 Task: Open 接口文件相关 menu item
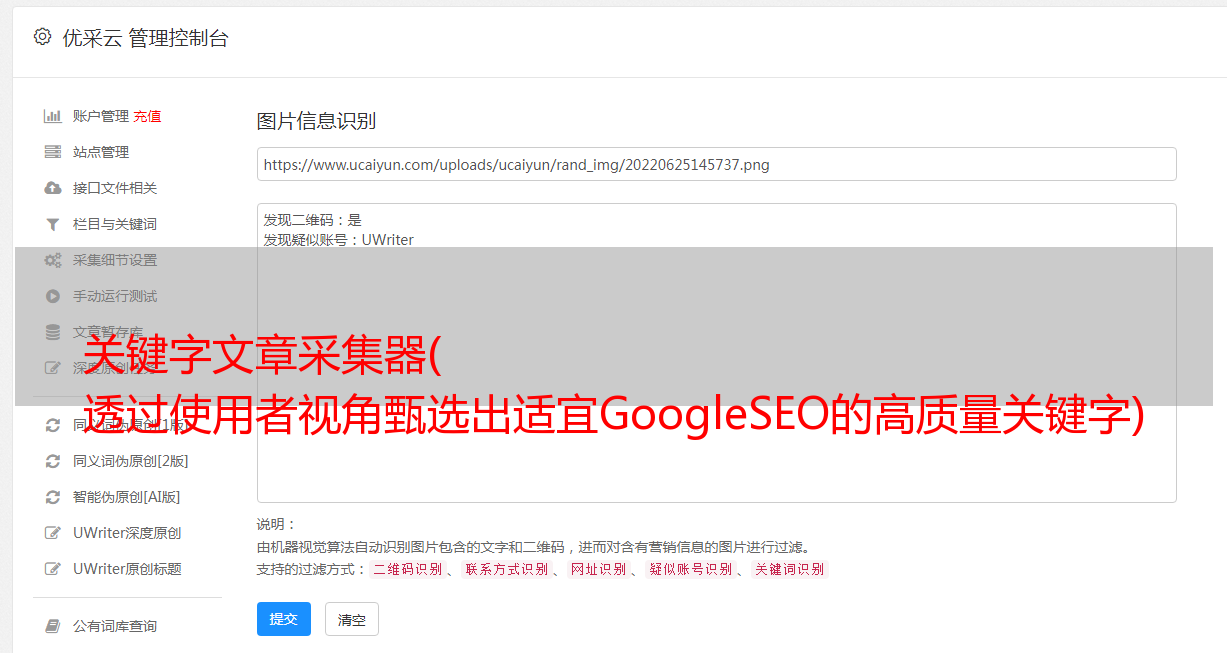[x=115, y=188]
